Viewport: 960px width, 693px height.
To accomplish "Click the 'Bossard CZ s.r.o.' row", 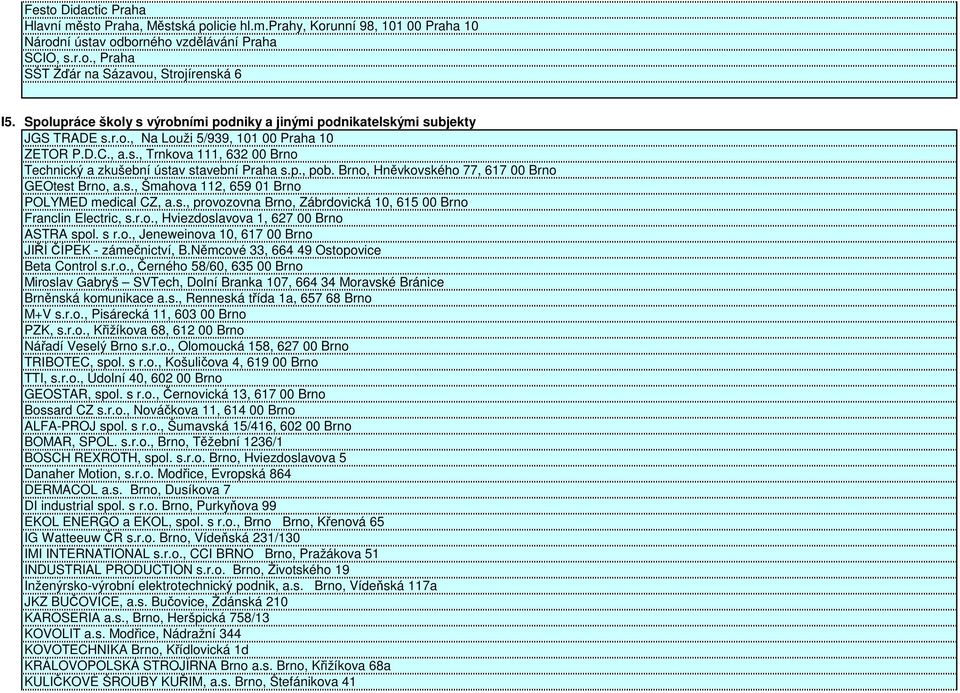I will tap(489, 409).
